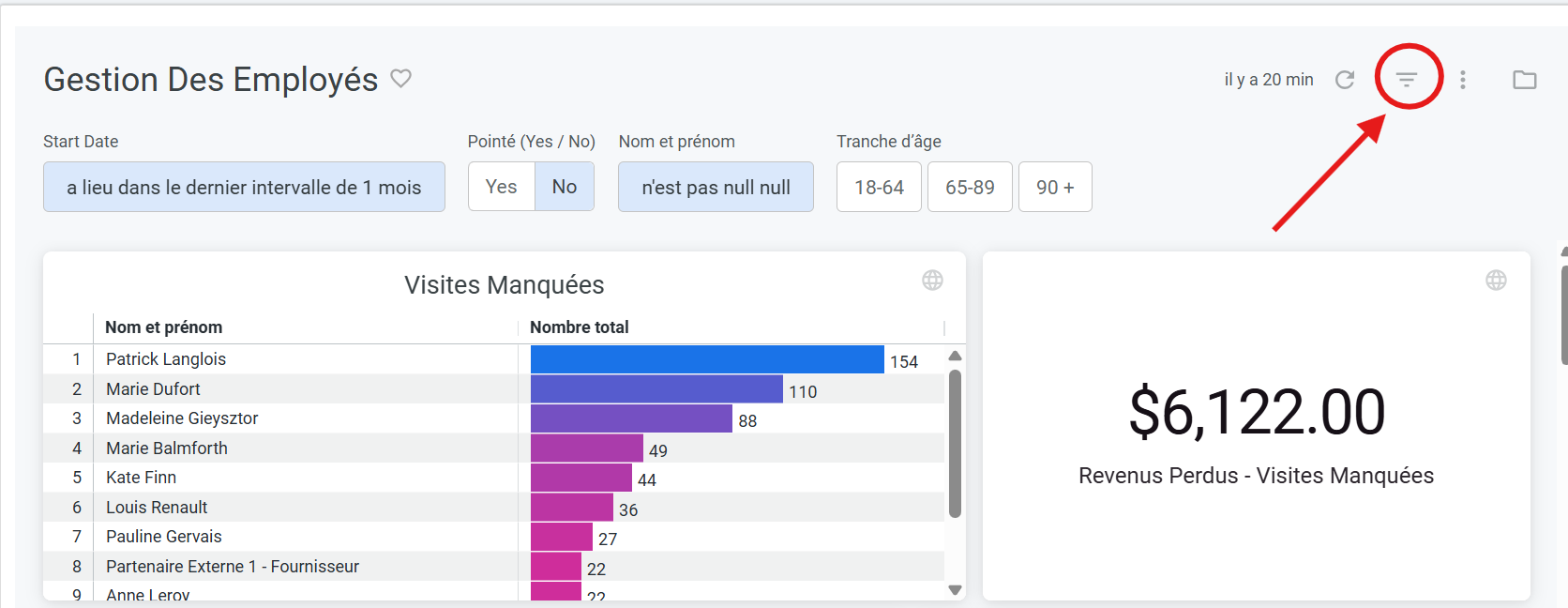
Task: Favorite the dashboard with the heart icon
Action: point(401,79)
